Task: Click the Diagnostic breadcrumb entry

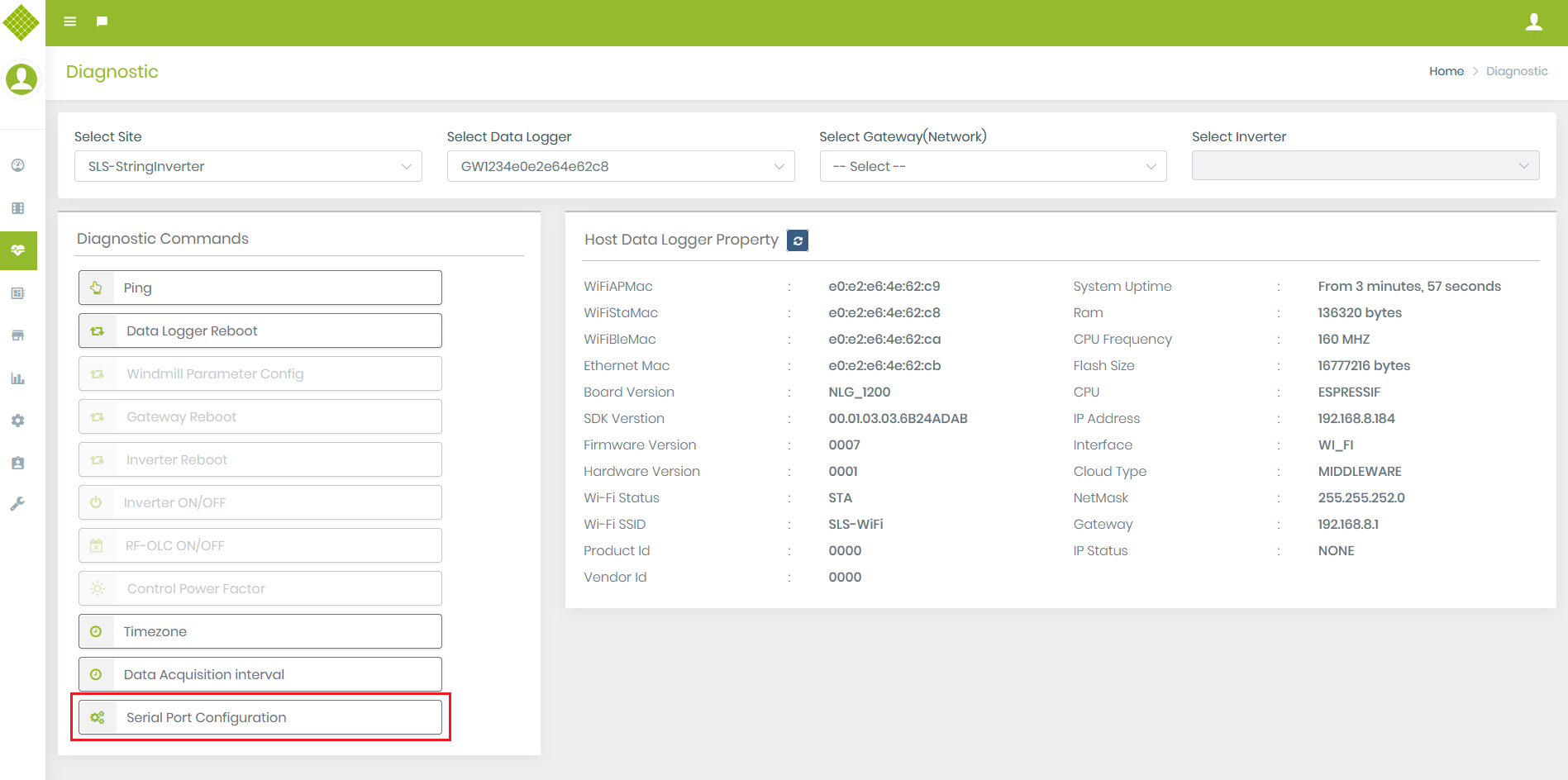Action: [x=1517, y=71]
